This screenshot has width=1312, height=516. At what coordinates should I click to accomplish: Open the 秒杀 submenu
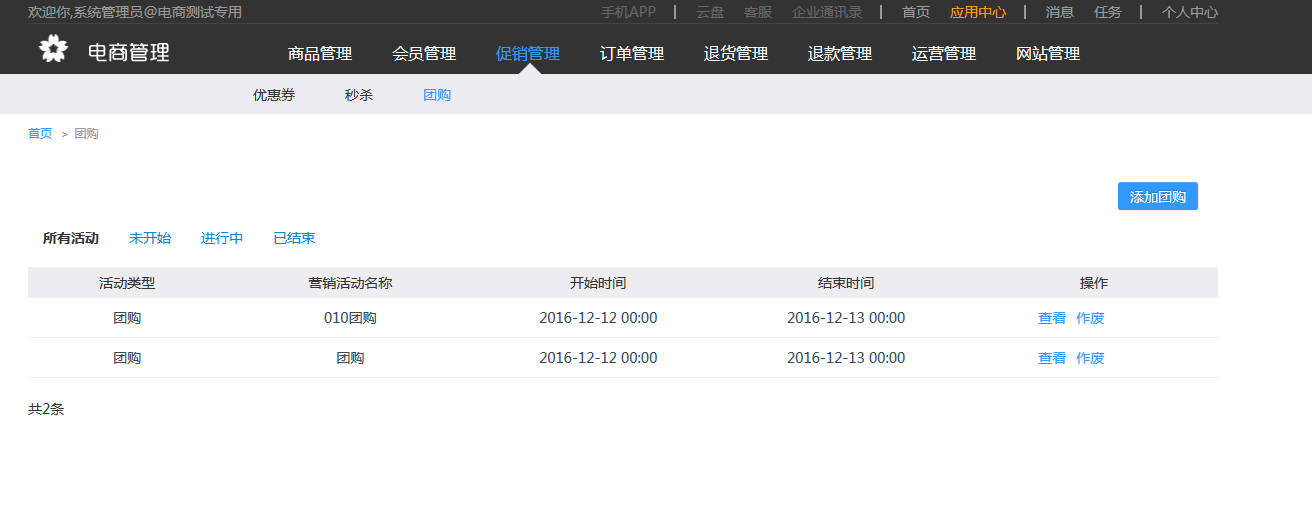[359, 95]
